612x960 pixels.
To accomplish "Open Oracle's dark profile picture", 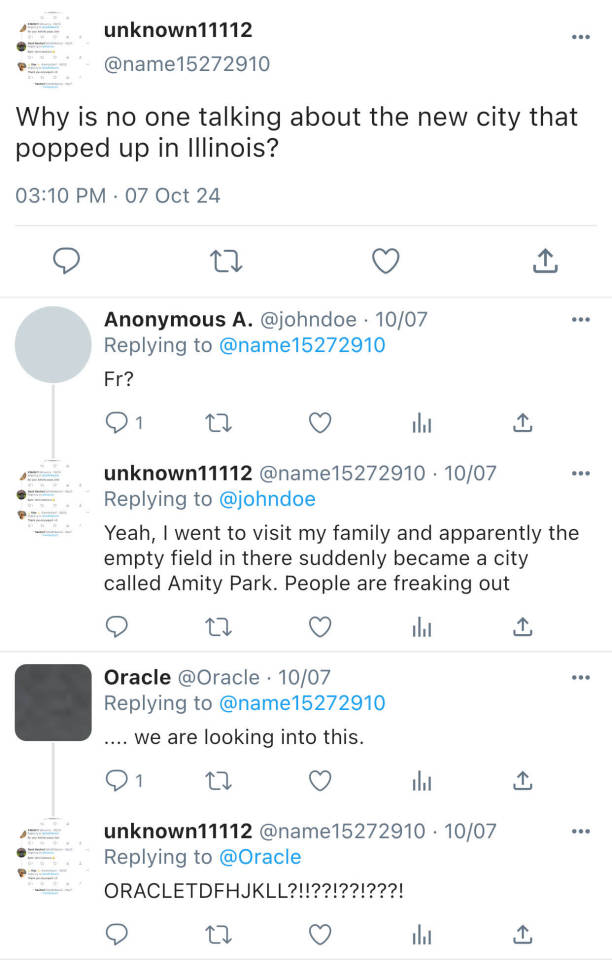I will pyautogui.click(x=54, y=702).
